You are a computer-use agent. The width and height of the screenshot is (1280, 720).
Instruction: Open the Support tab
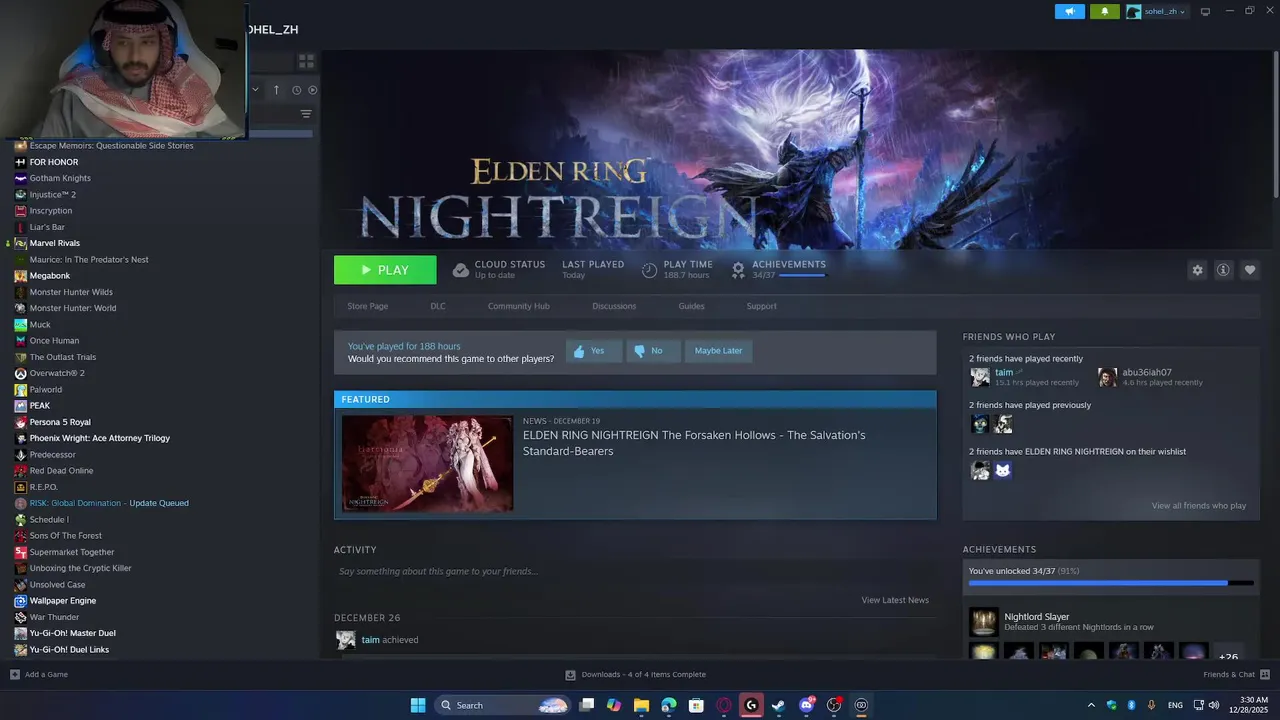coord(761,306)
